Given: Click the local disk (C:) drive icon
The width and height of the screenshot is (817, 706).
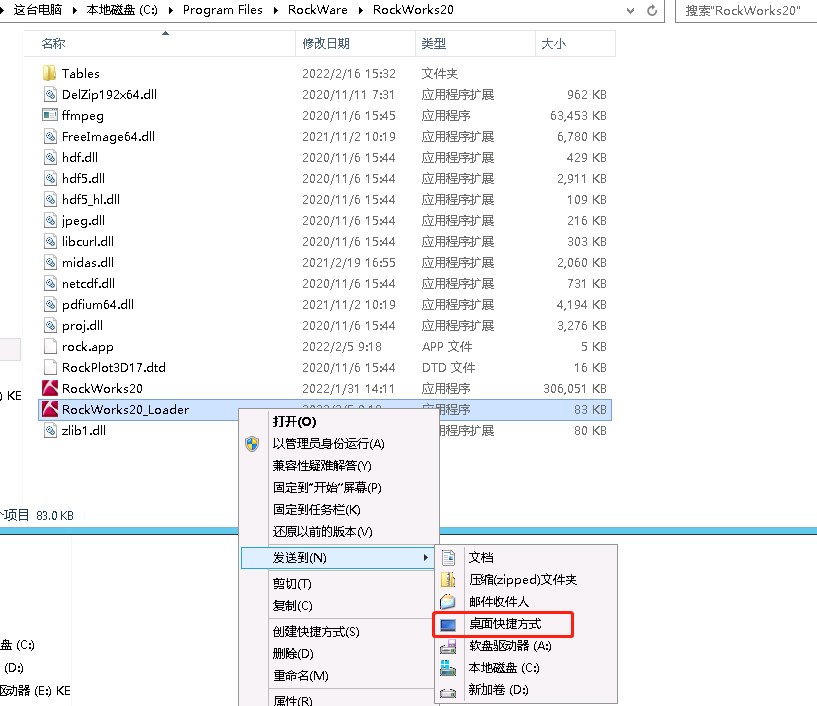Looking at the screenshot, I should 448,668.
